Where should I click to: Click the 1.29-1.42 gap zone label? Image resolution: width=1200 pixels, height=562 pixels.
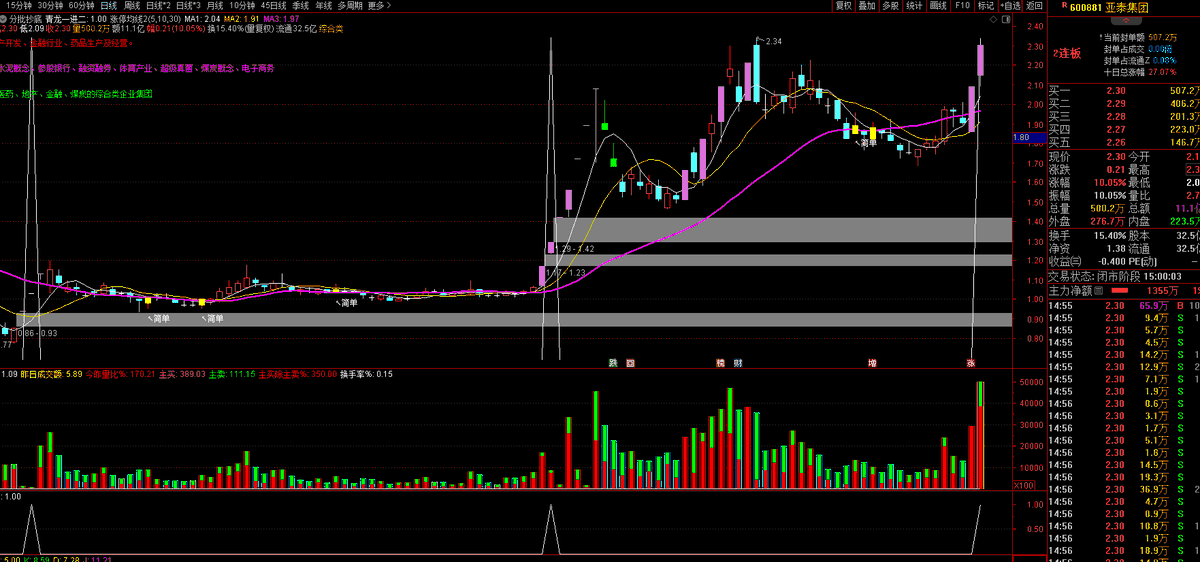[x=576, y=248]
